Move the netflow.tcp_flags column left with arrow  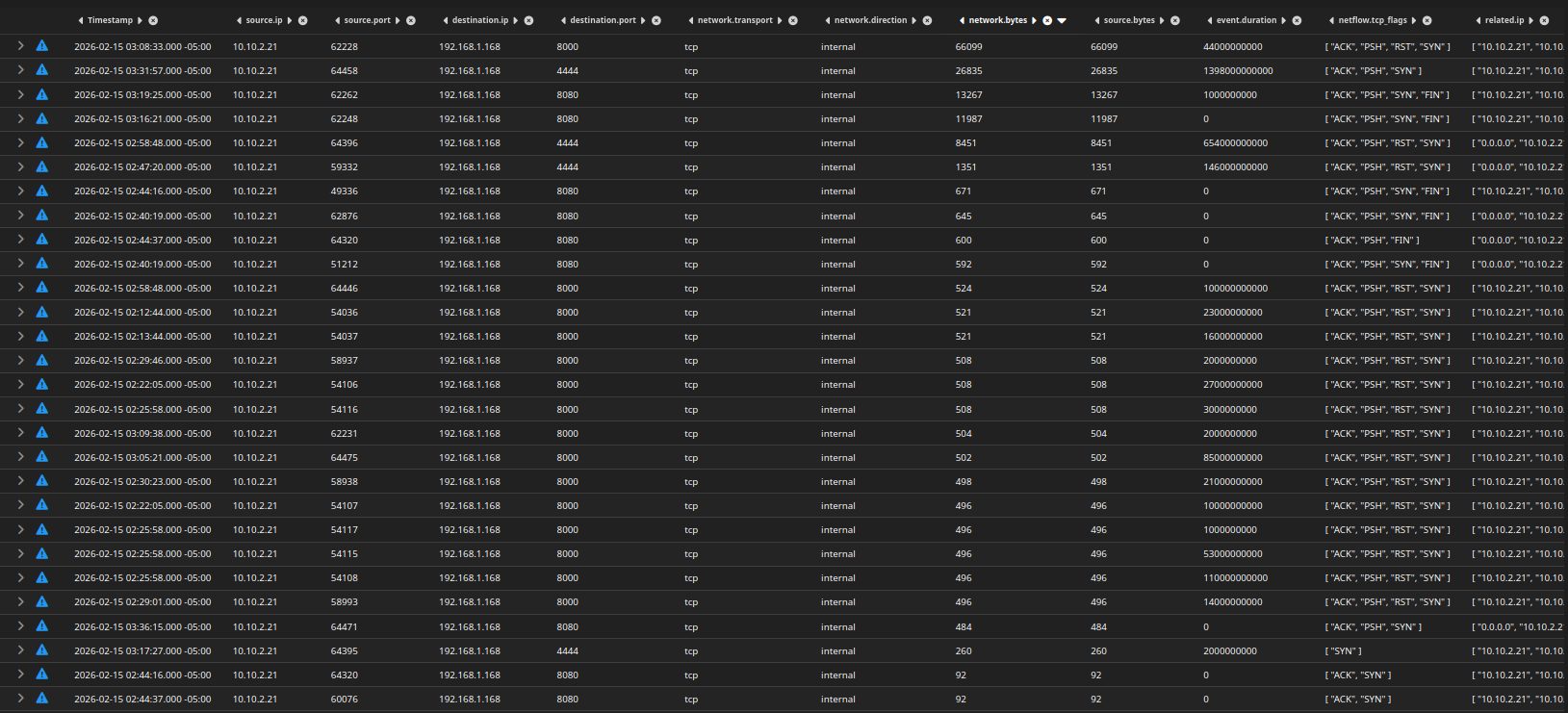(1331, 20)
